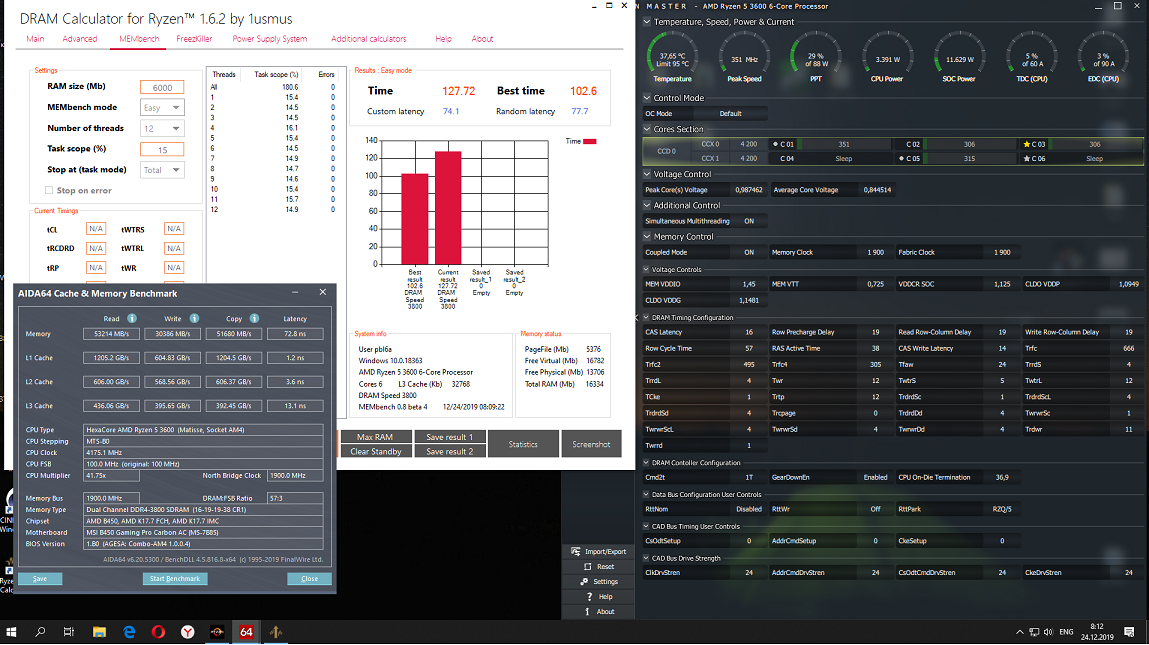Click the Write info icon in AIDA64
The image size is (1149, 645).
(194, 318)
